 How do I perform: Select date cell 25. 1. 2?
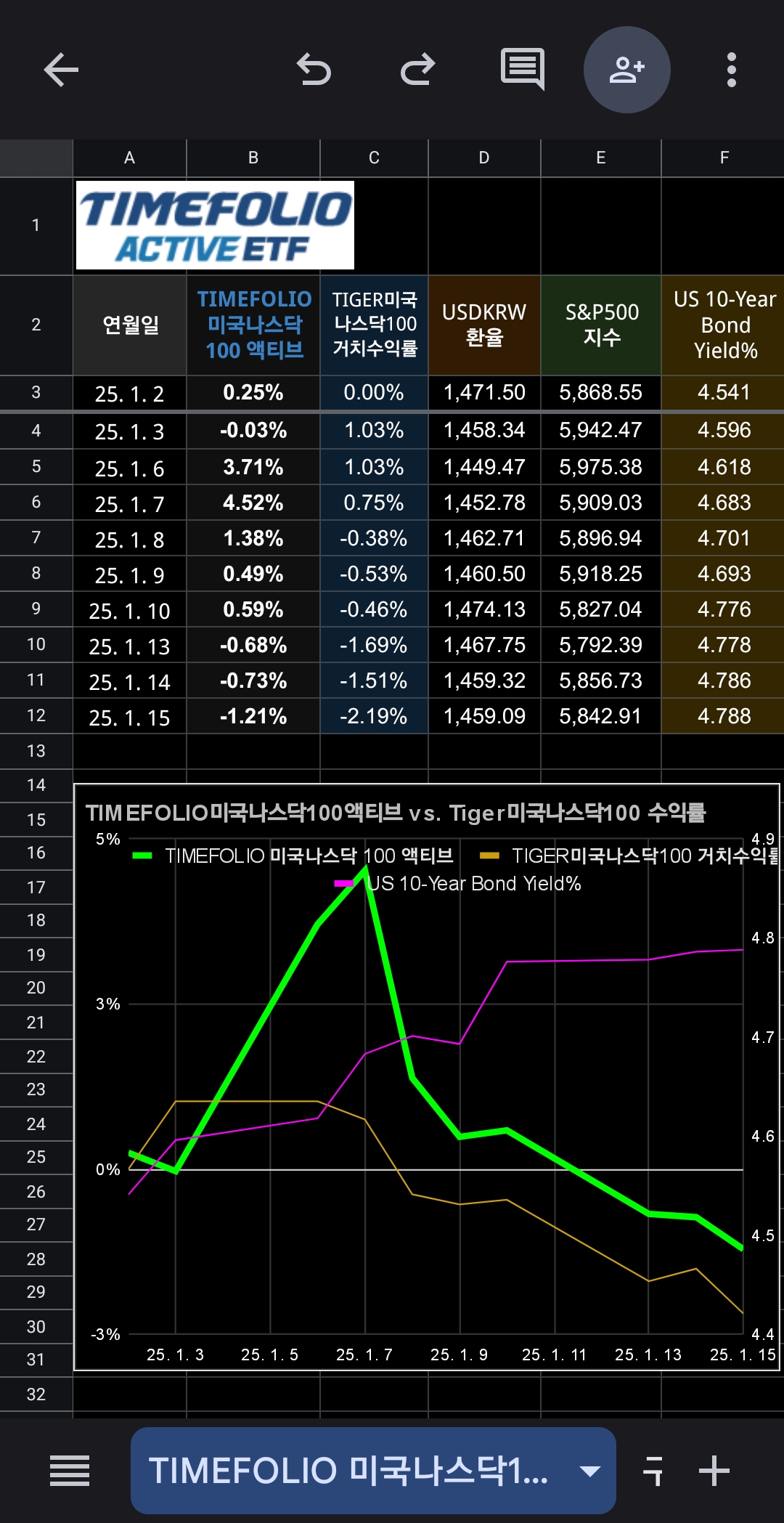click(x=130, y=393)
